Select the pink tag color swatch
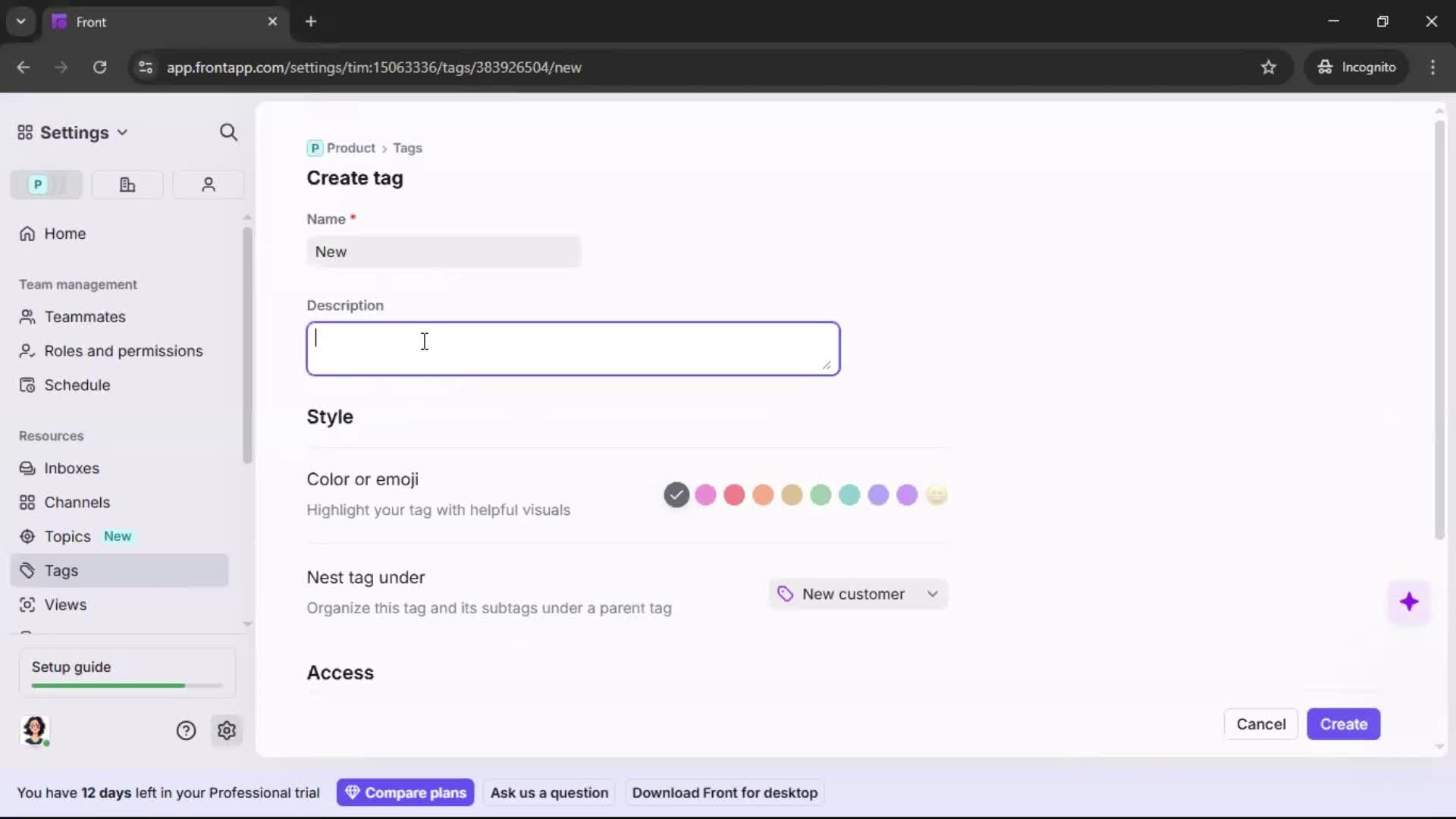 click(x=705, y=494)
